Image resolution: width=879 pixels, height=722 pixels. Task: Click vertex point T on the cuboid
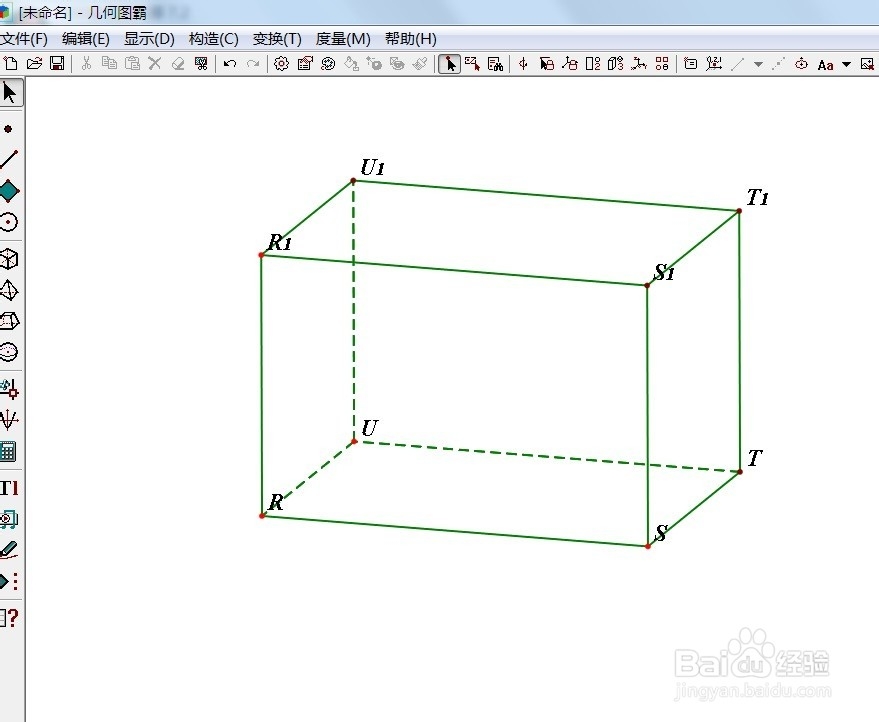point(740,472)
